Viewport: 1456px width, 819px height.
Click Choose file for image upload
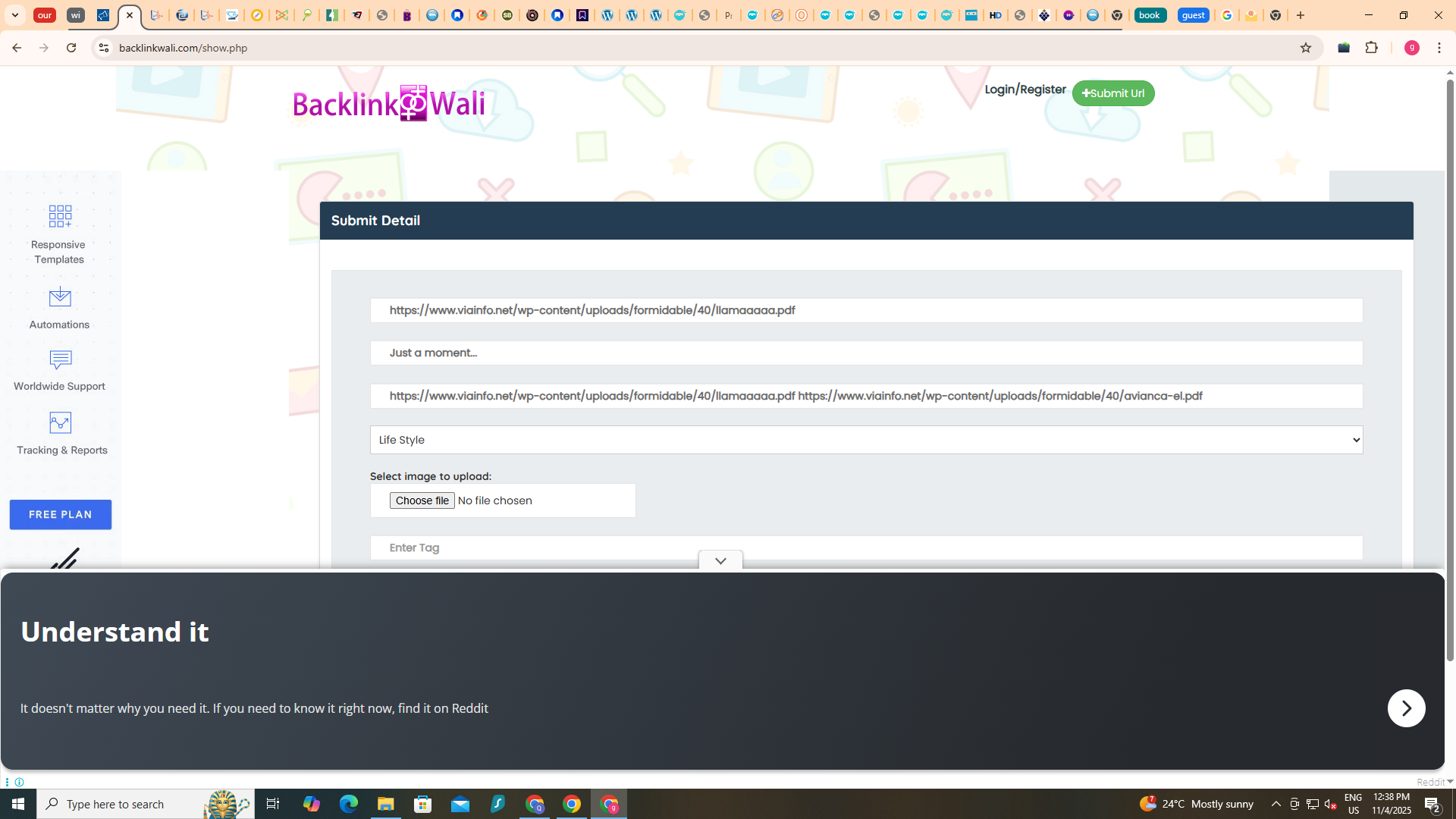tap(422, 500)
